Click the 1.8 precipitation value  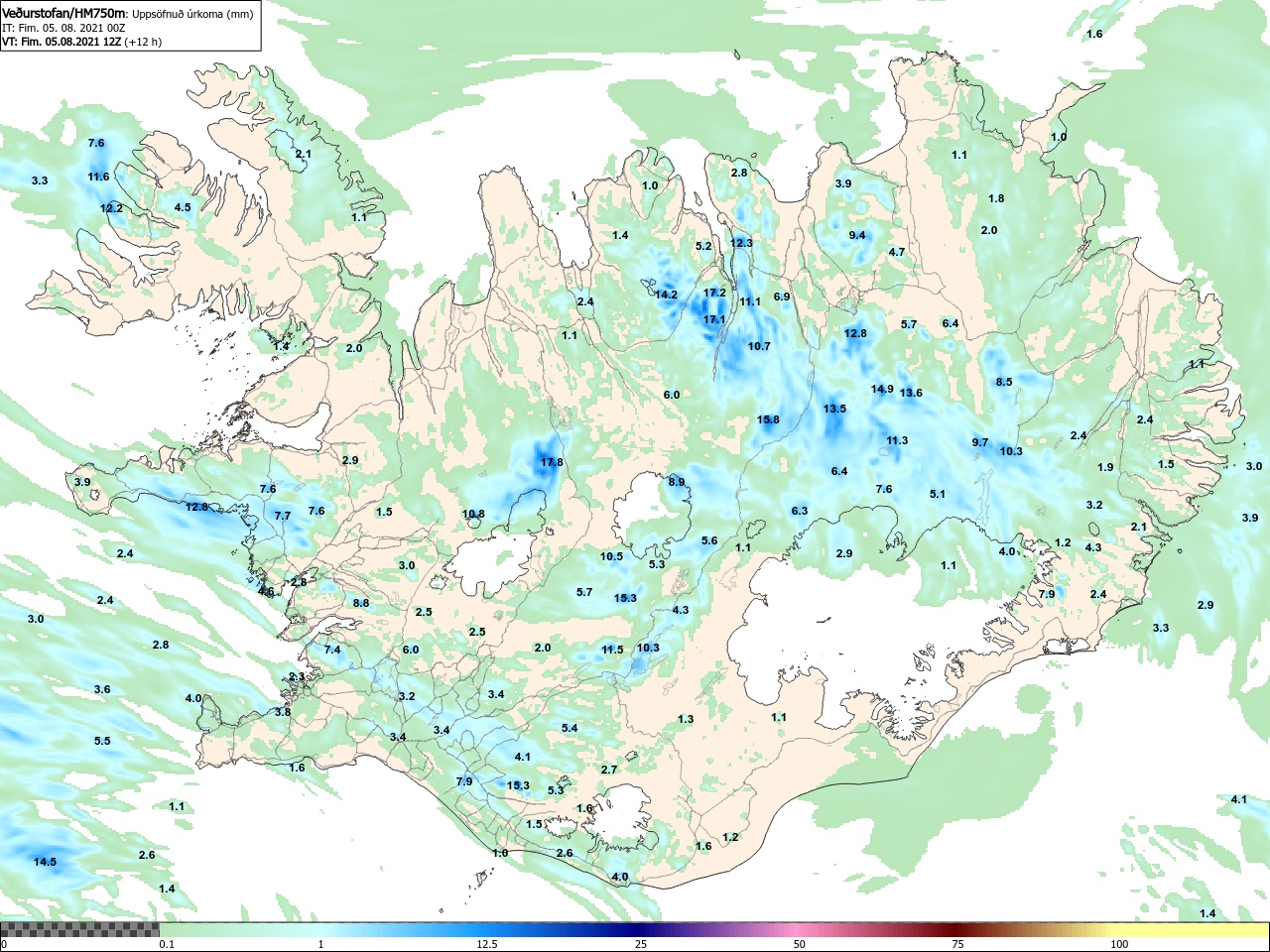pos(996,198)
